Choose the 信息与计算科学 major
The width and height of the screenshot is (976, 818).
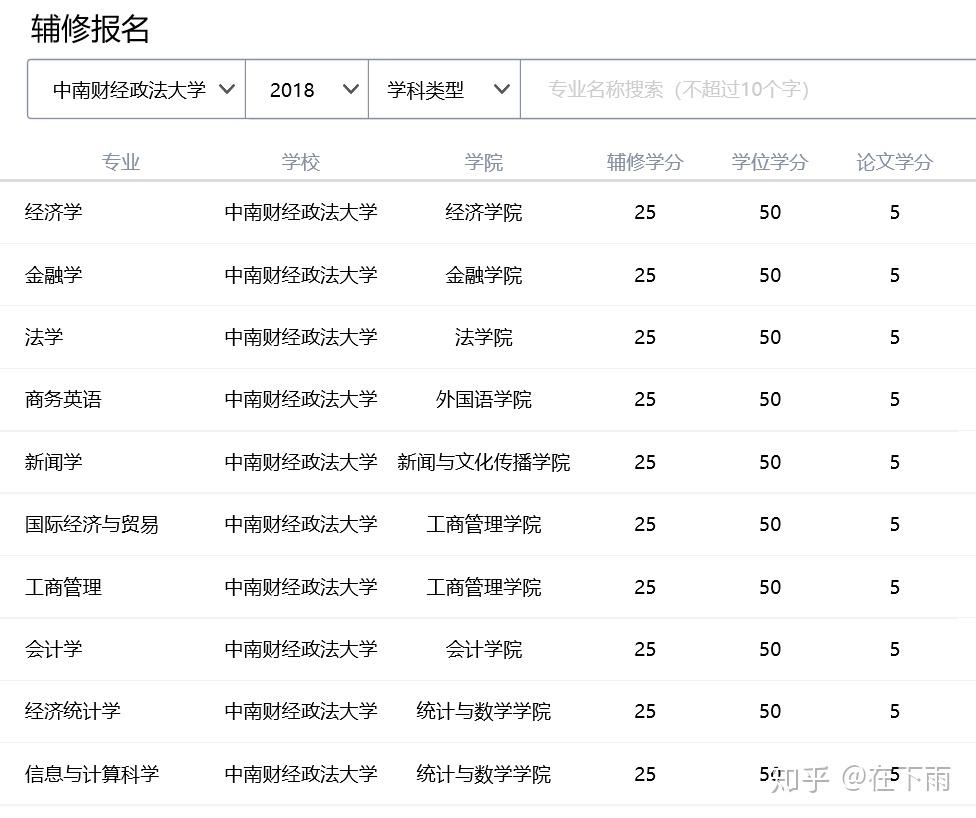coord(92,774)
